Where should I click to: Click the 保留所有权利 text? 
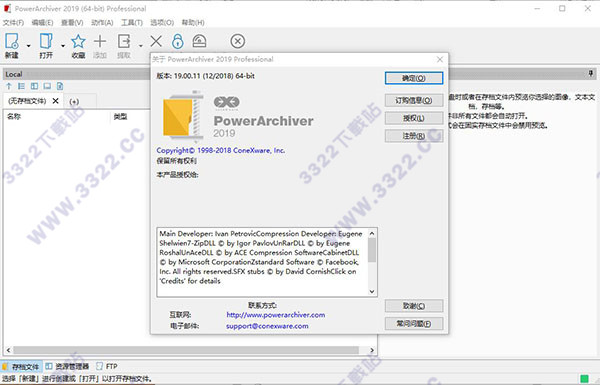(x=176, y=161)
